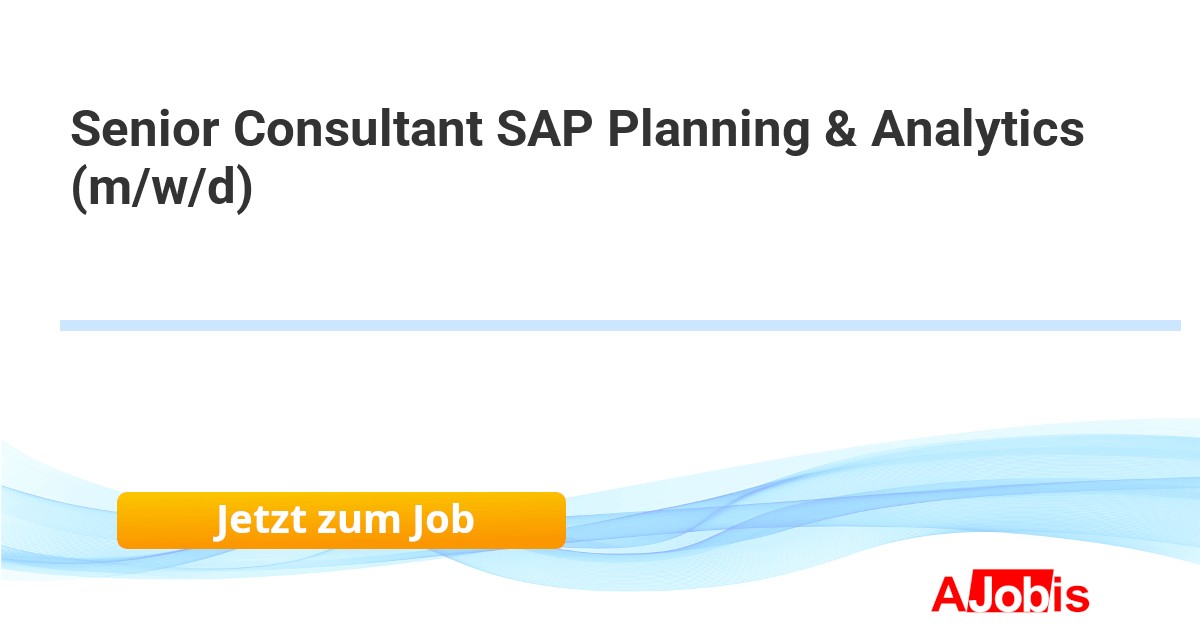Click the left end of the blue divider
1200x630 pixels.
66,325
